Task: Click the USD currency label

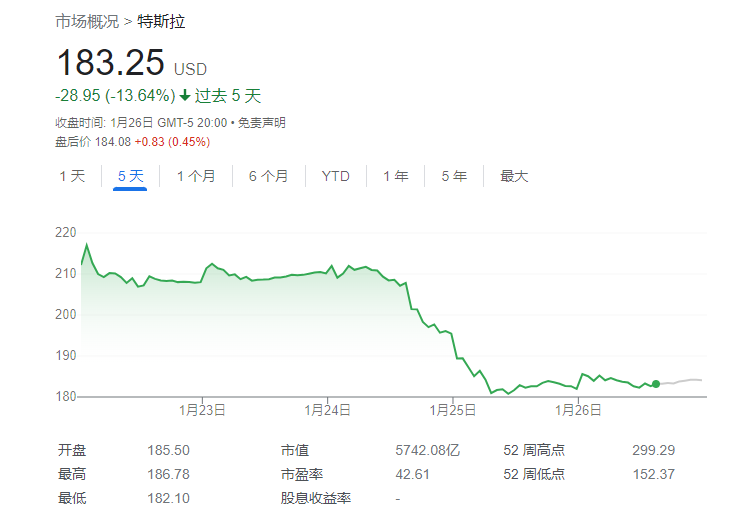Action: (x=190, y=70)
